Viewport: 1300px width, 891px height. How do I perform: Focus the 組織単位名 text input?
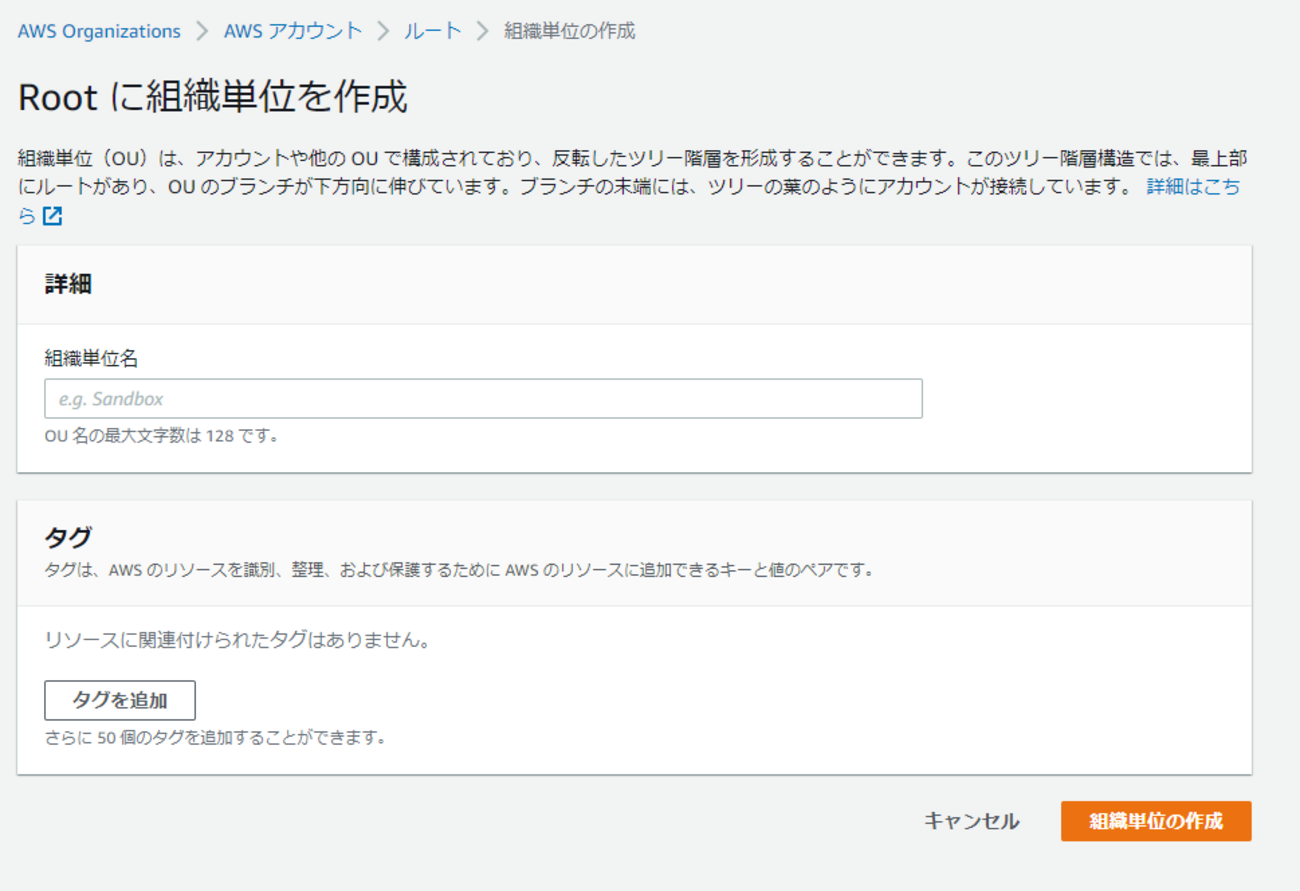(x=483, y=399)
